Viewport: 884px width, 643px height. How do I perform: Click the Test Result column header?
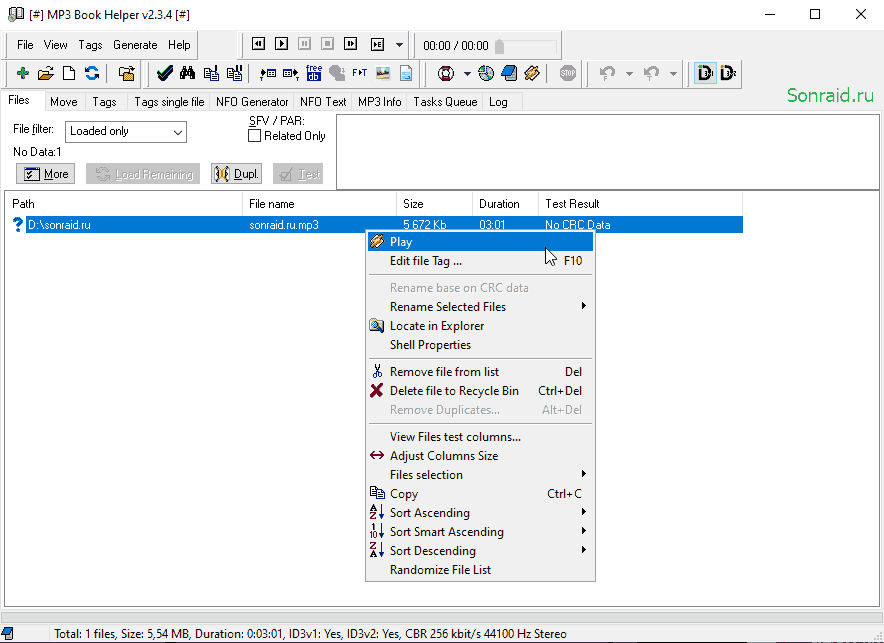pos(640,204)
